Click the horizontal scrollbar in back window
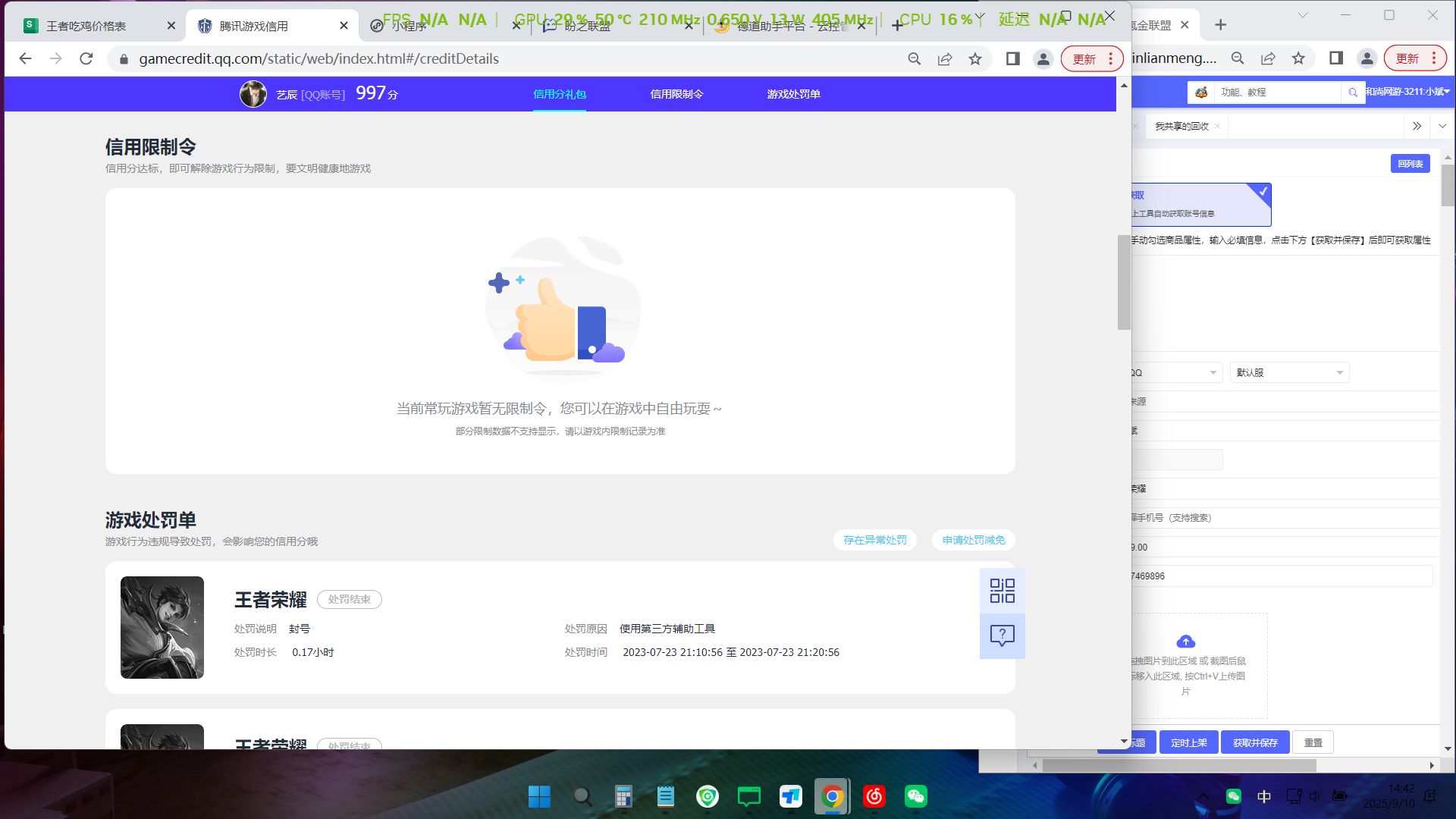 (1179, 765)
